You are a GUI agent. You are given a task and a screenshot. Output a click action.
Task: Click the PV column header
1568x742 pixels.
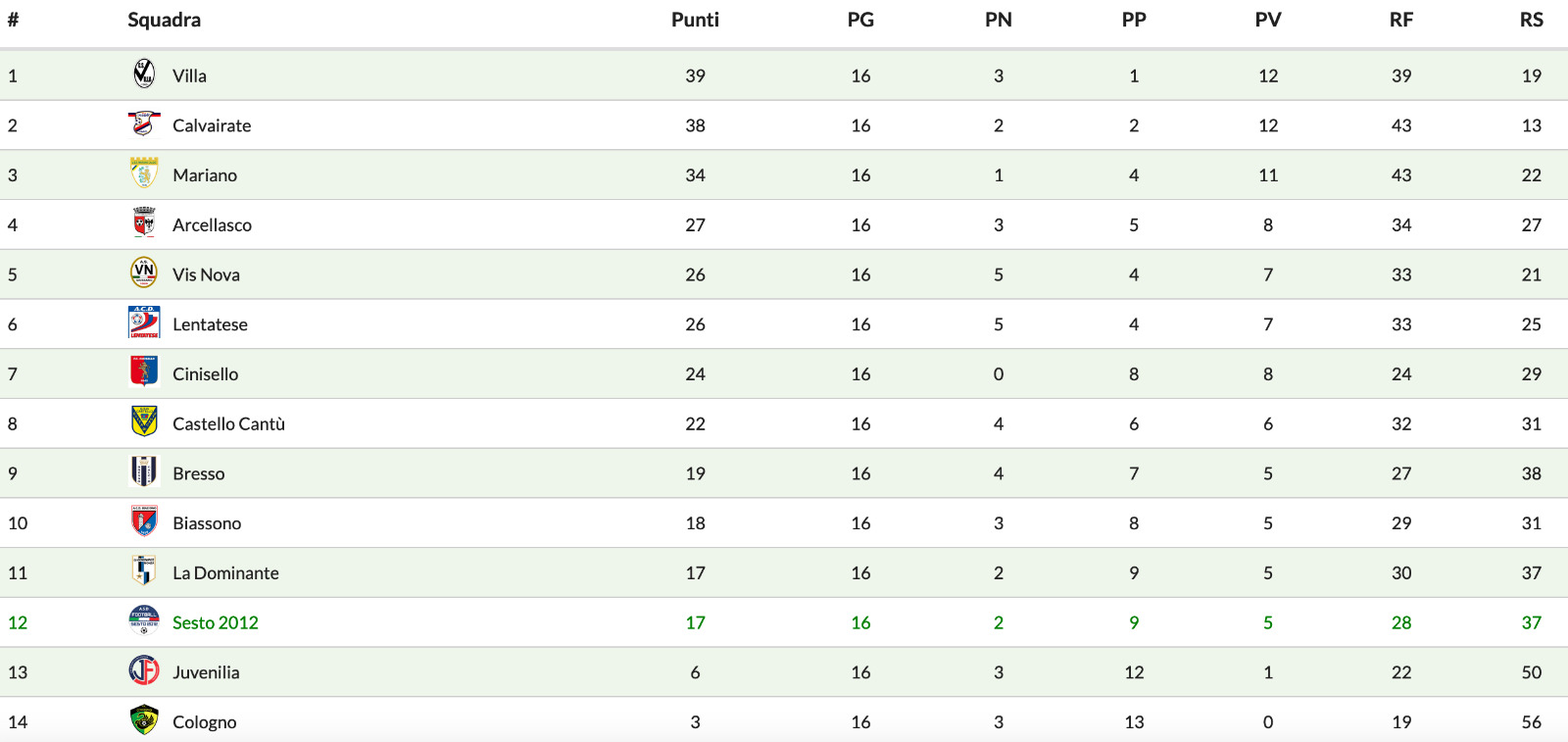coord(1268,20)
